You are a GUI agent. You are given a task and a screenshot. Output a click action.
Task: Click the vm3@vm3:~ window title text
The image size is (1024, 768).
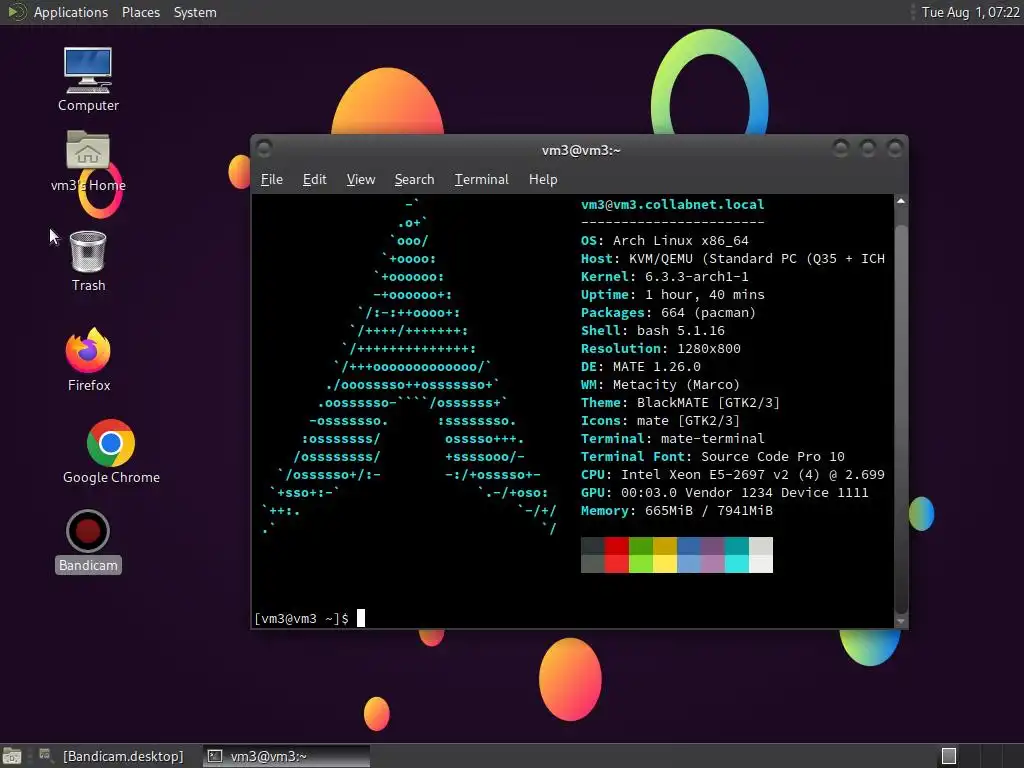point(581,150)
